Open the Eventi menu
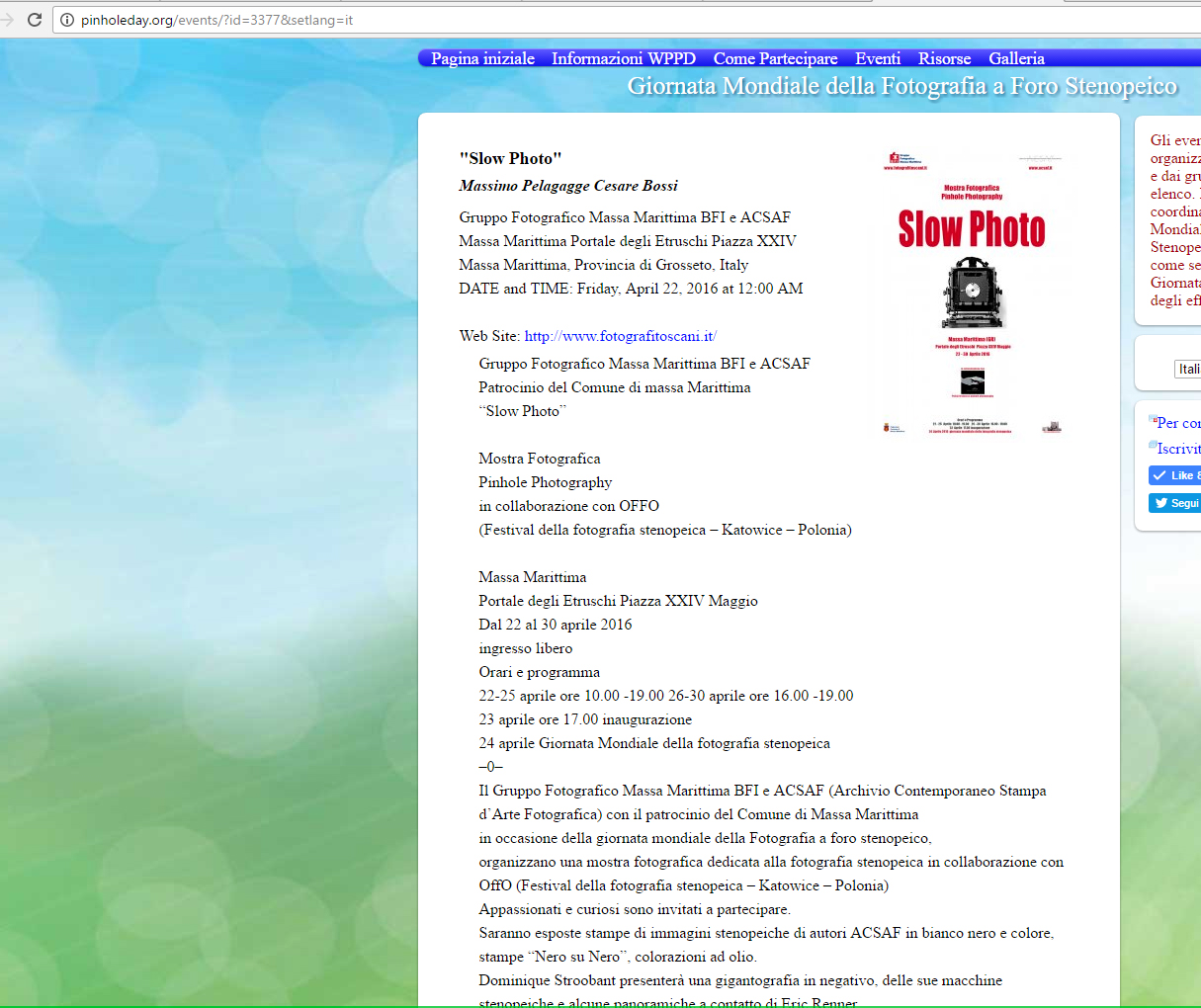This screenshot has width=1201, height=1008. click(878, 58)
